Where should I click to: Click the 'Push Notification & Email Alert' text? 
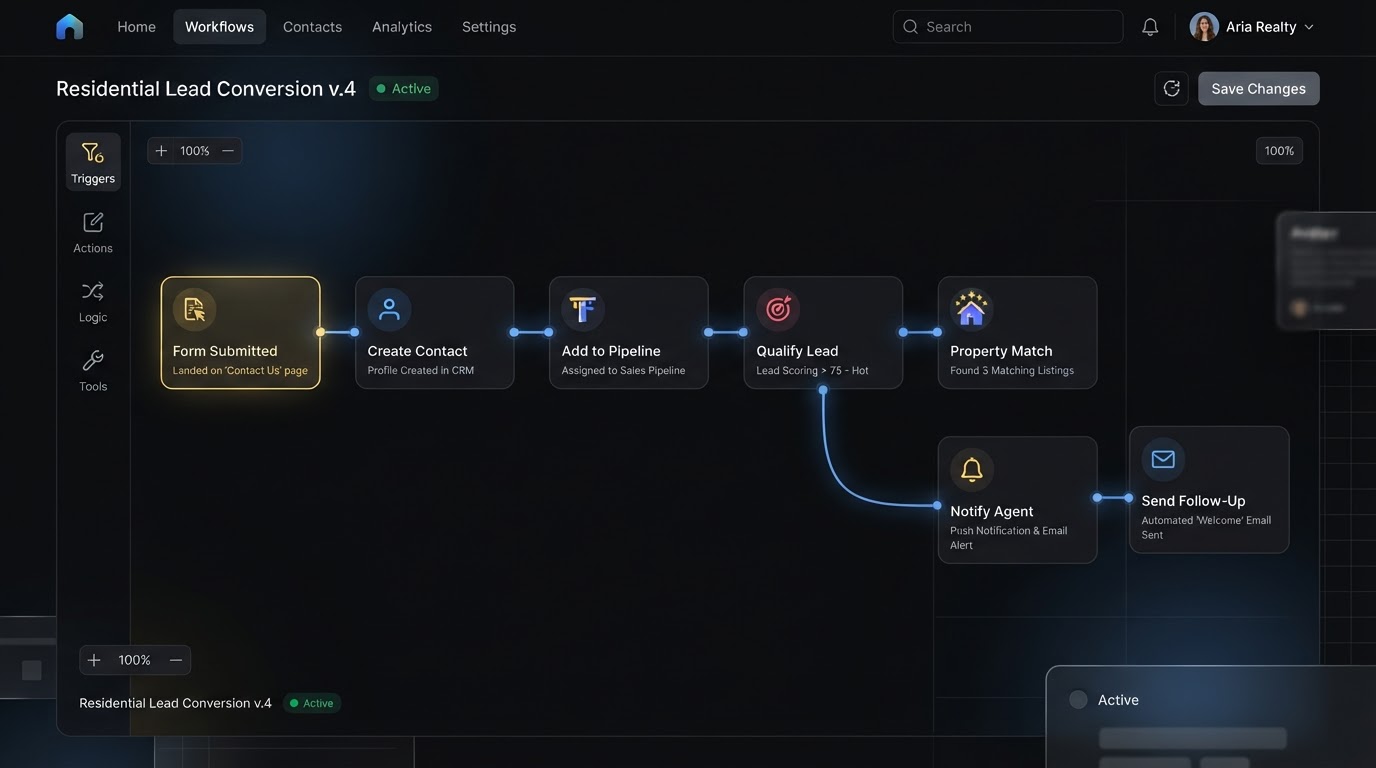pyautogui.click(x=1008, y=538)
